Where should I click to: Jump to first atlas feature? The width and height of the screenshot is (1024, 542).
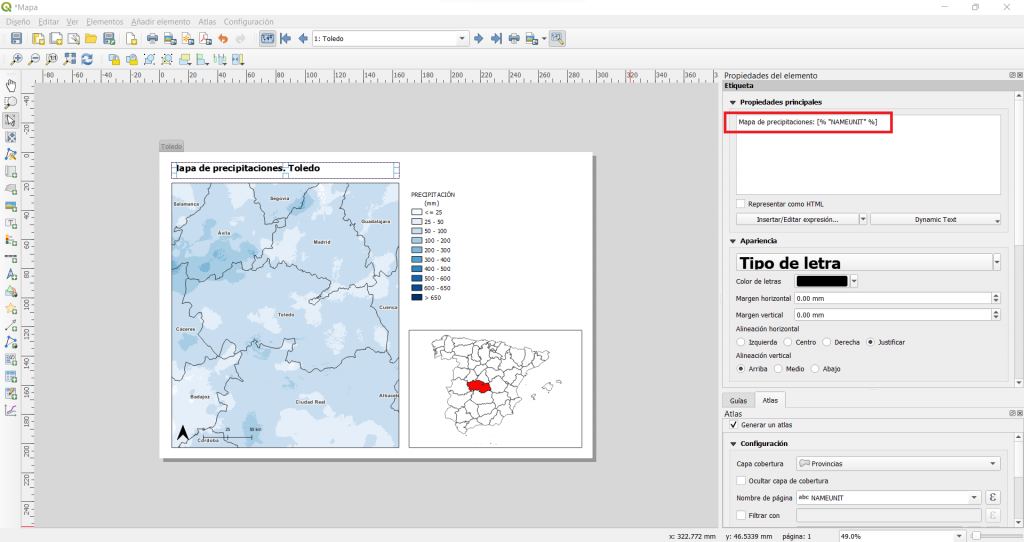coord(286,39)
